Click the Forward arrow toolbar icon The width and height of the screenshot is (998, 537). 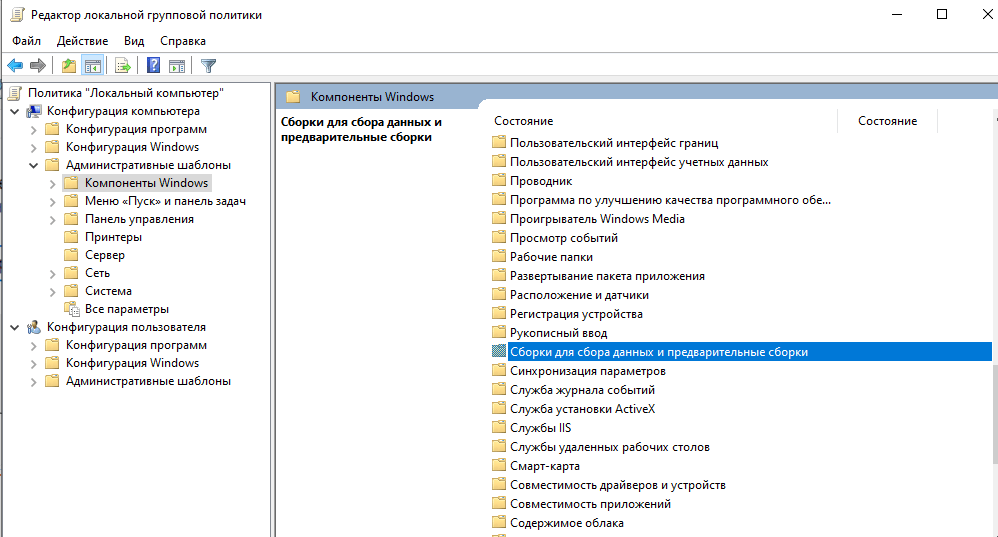pos(38,66)
